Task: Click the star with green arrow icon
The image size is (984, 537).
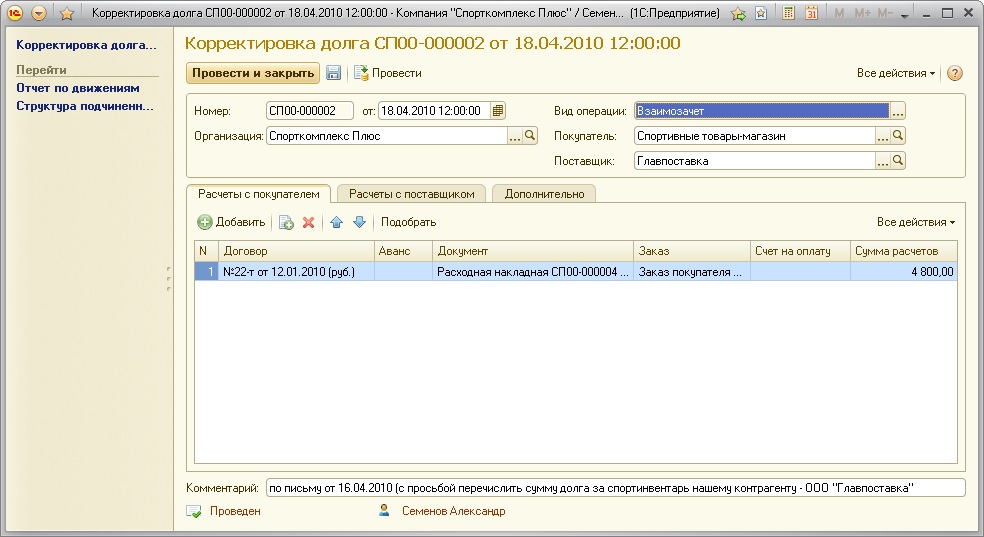Action: tap(739, 13)
